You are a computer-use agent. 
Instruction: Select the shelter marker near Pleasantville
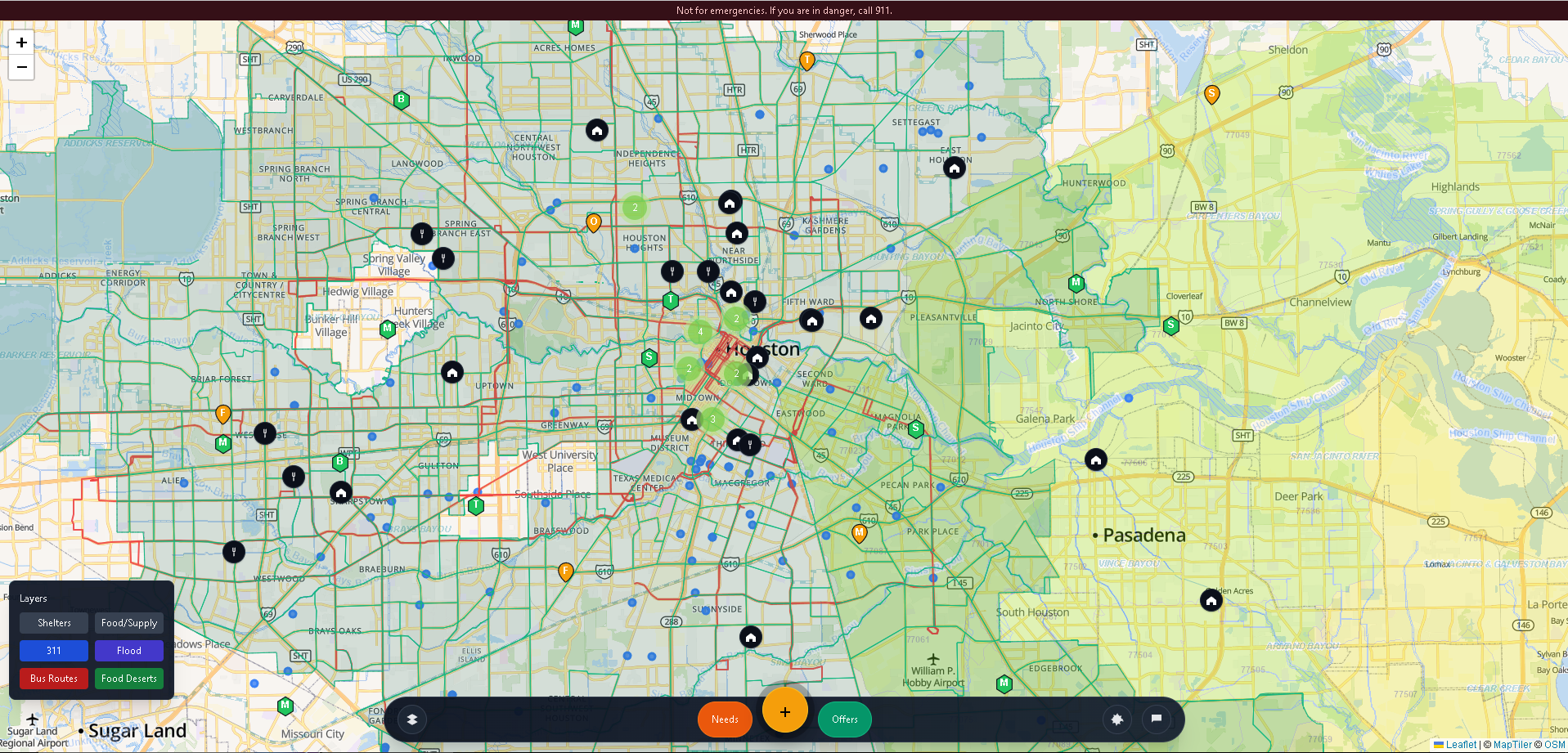pyautogui.click(x=871, y=319)
